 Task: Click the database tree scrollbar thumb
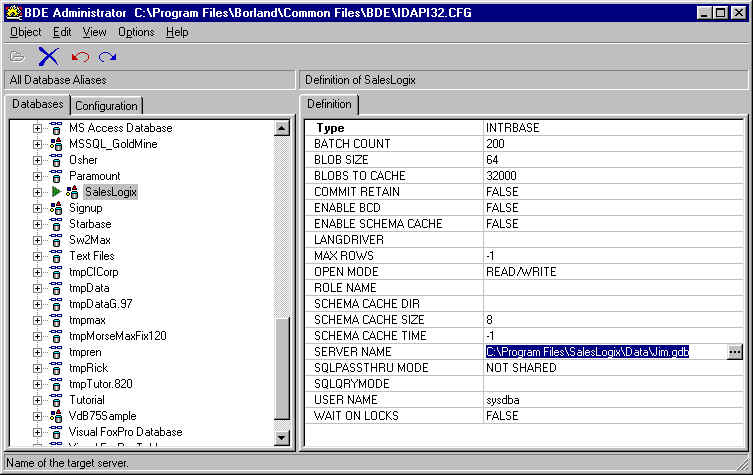(x=282, y=368)
